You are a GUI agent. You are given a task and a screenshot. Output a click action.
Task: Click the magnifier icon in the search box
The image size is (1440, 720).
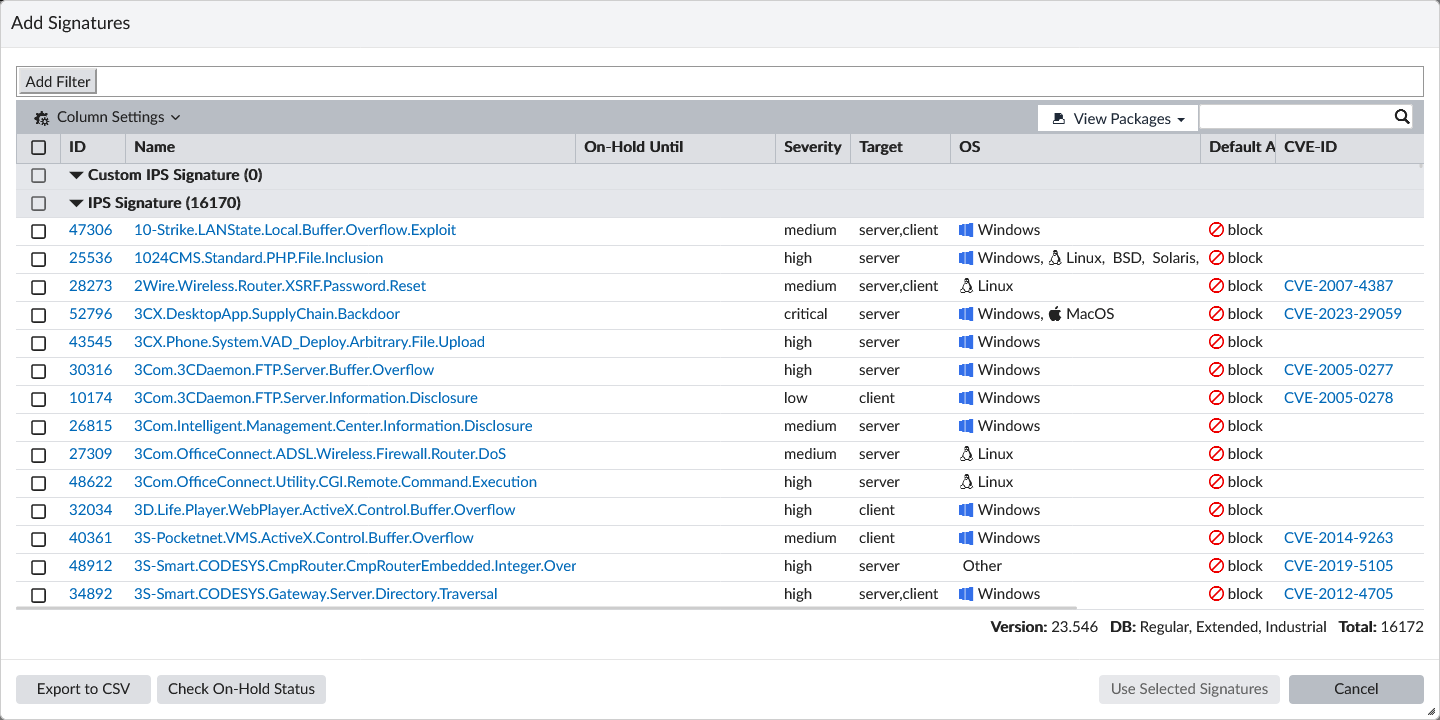click(1402, 116)
